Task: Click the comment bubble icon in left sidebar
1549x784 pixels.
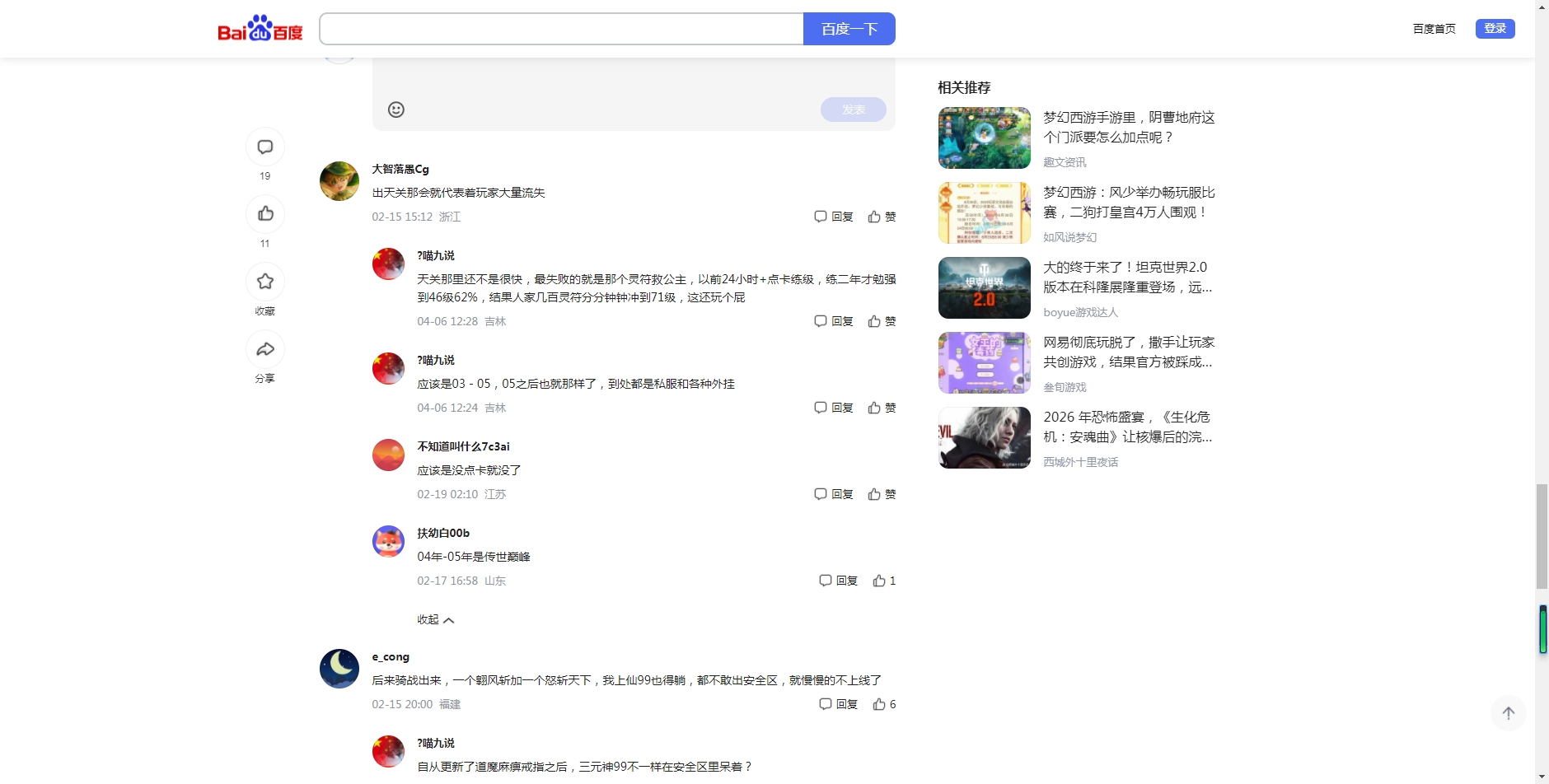Action: point(264,147)
